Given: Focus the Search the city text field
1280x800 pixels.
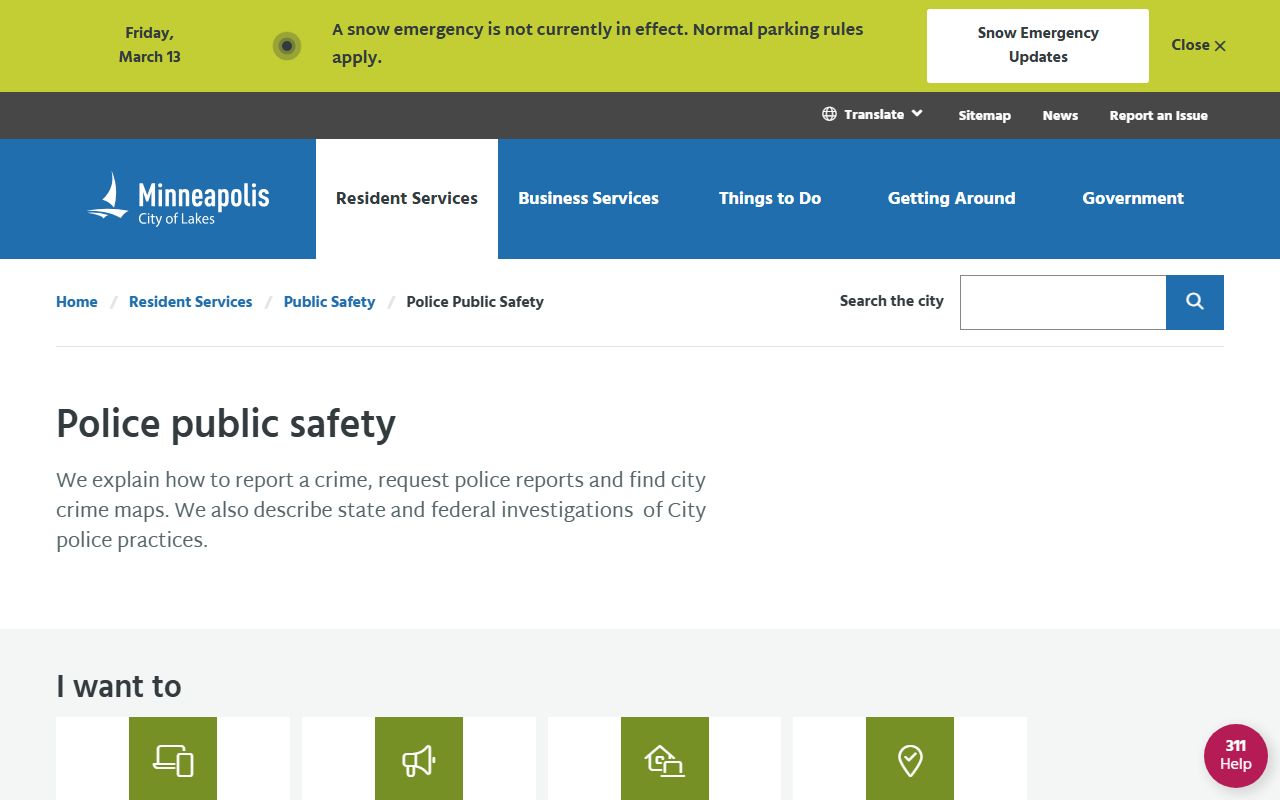Looking at the screenshot, I should point(1062,302).
